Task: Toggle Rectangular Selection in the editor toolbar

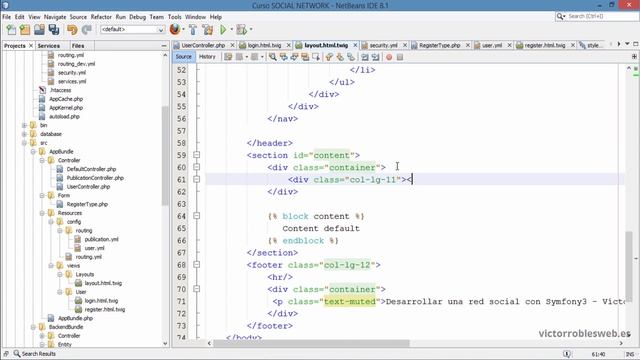Action: [x=316, y=57]
